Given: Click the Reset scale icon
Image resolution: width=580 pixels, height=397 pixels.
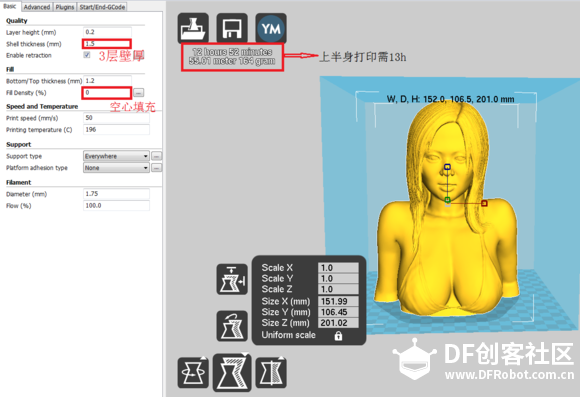Looking at the screenshot, I should (x=232, y=326).
